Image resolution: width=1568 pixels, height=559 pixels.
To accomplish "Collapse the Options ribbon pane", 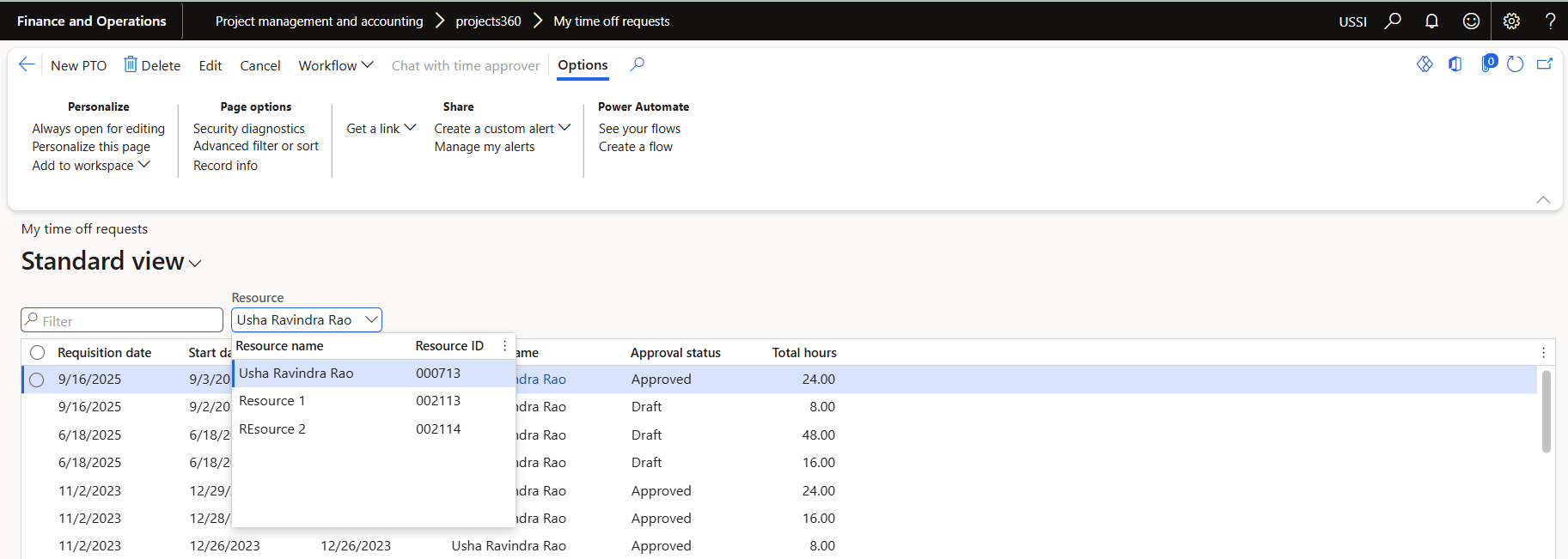I will (x=1543, y=199).
